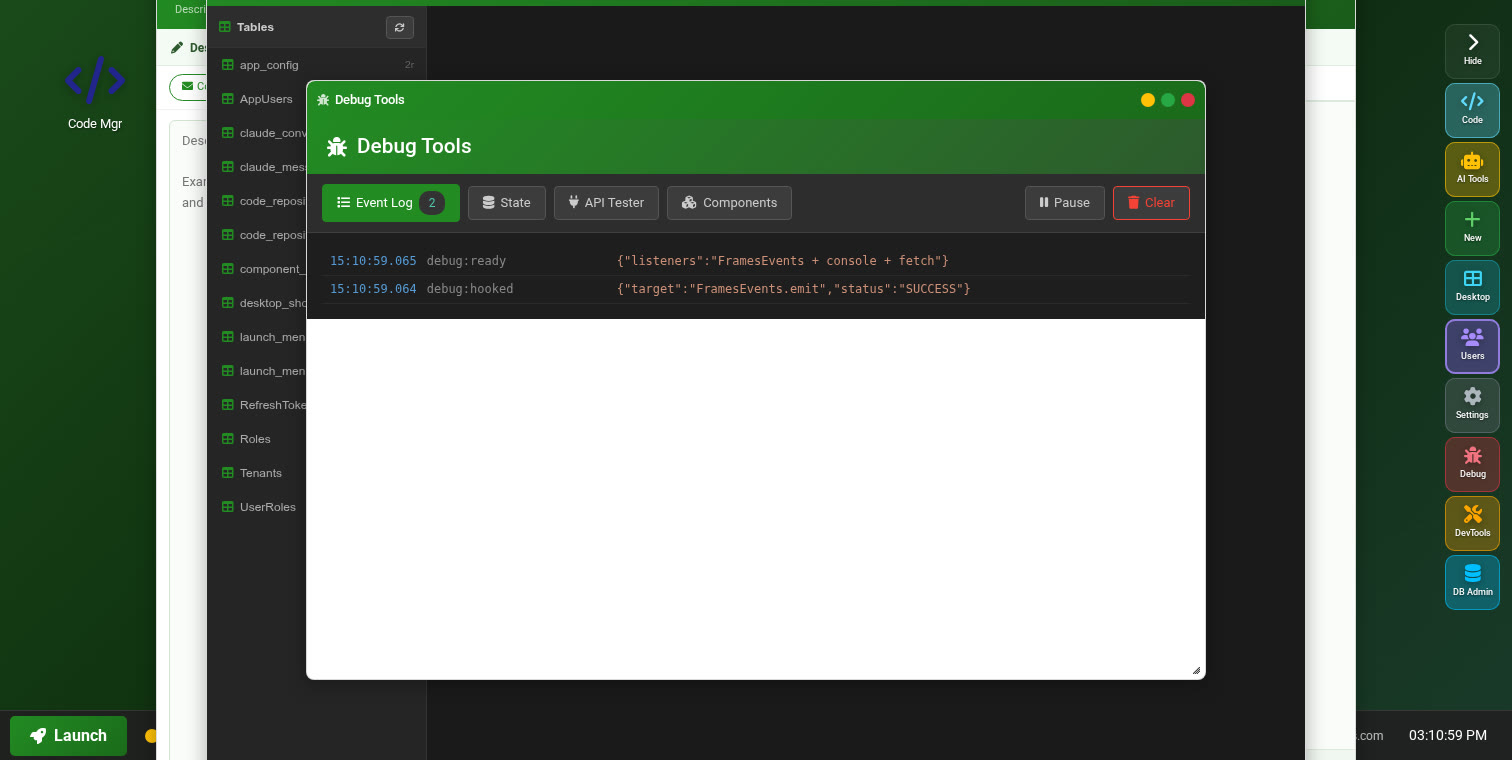The height and width of the screenshot is (760, 1512).
Task: Select the Tenants table
Action: point(260,472)
